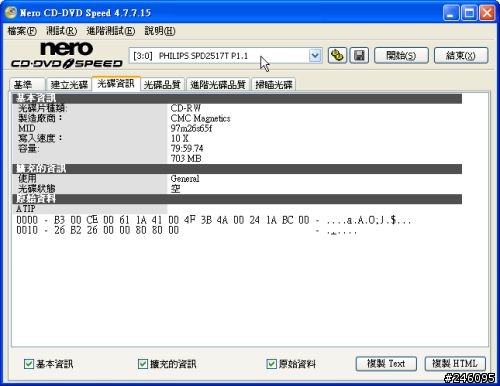Click the 703 MB capacity value
The width and height of the screenshot is (500, 386).
point(186,158)
